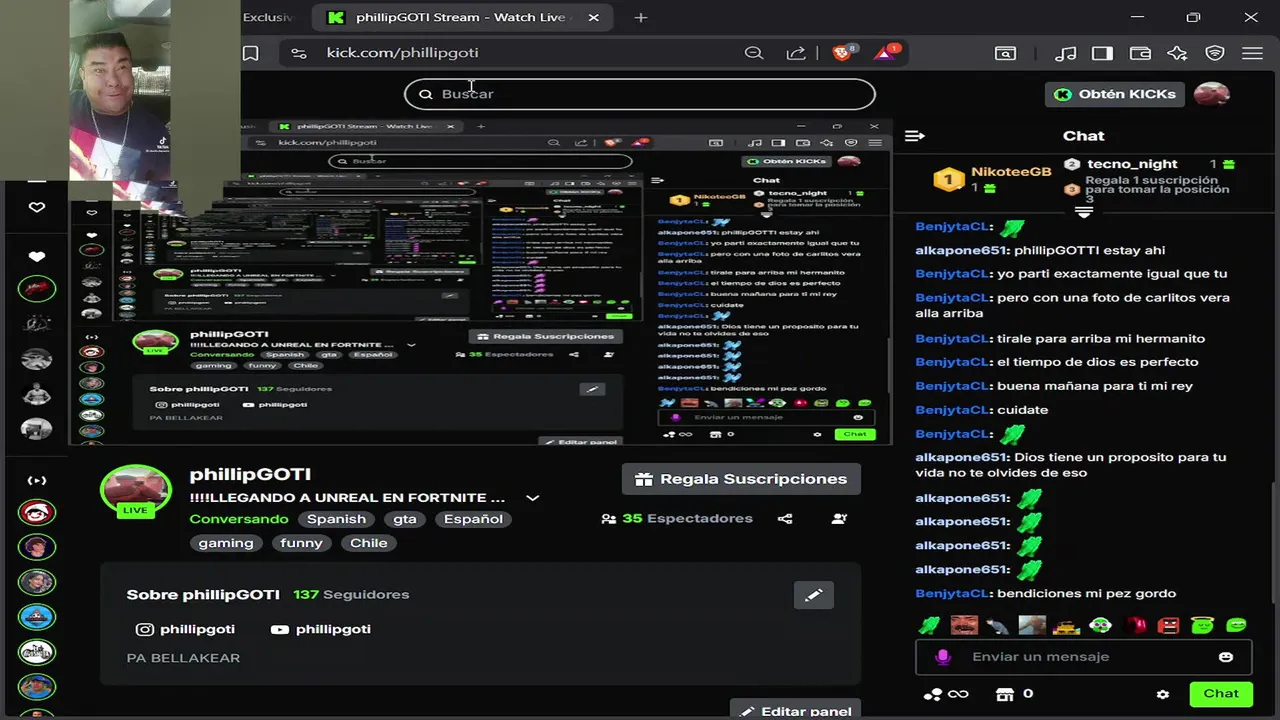
Task: Click the address bar share icon
Action: 796,53
